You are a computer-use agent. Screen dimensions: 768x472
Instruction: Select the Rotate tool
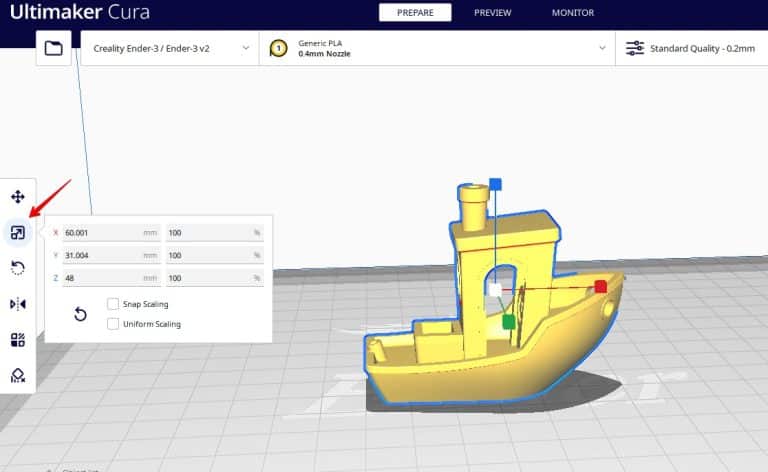(x=18, y=268)
